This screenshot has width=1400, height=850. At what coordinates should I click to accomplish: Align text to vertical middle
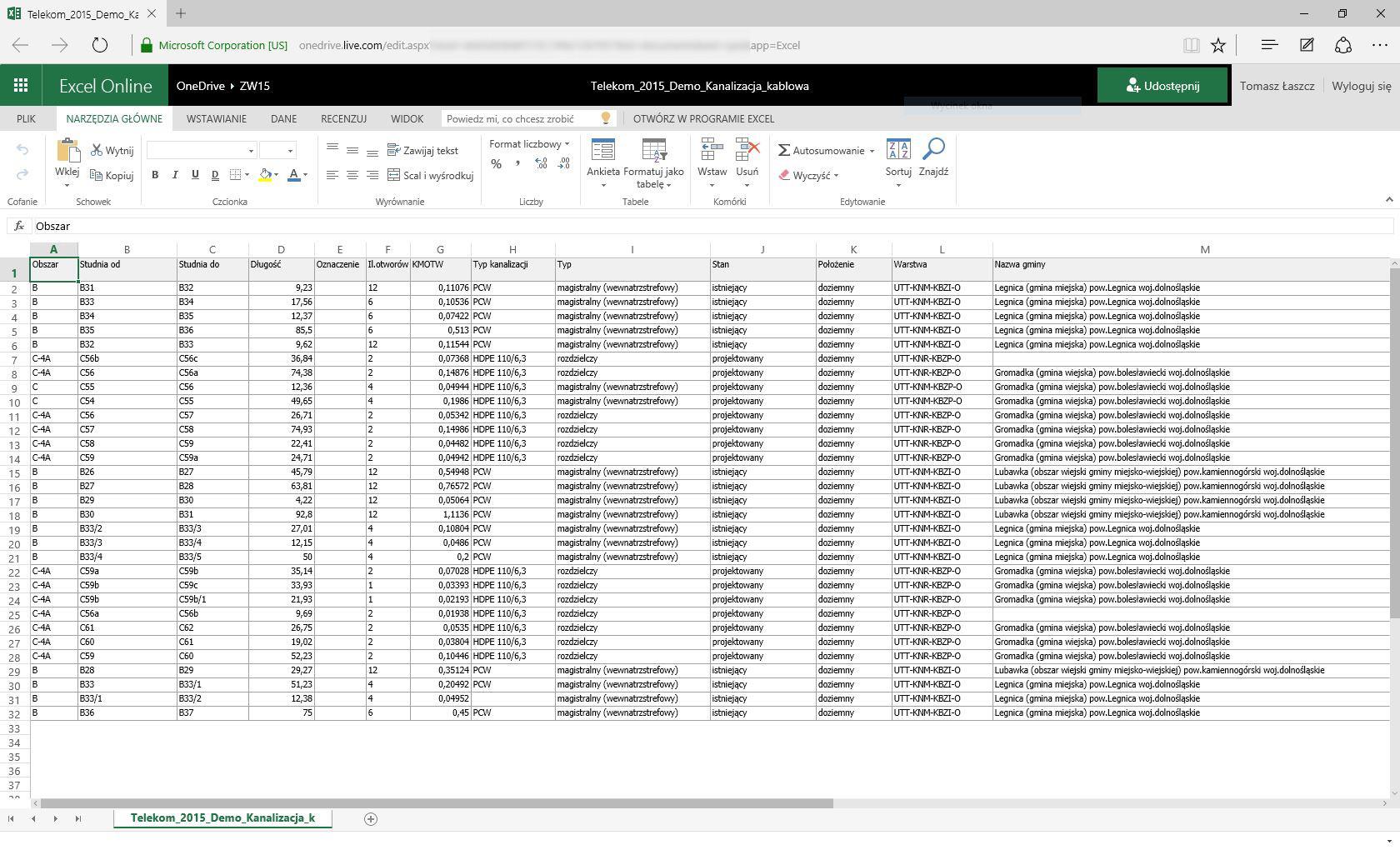pos(352,151)
